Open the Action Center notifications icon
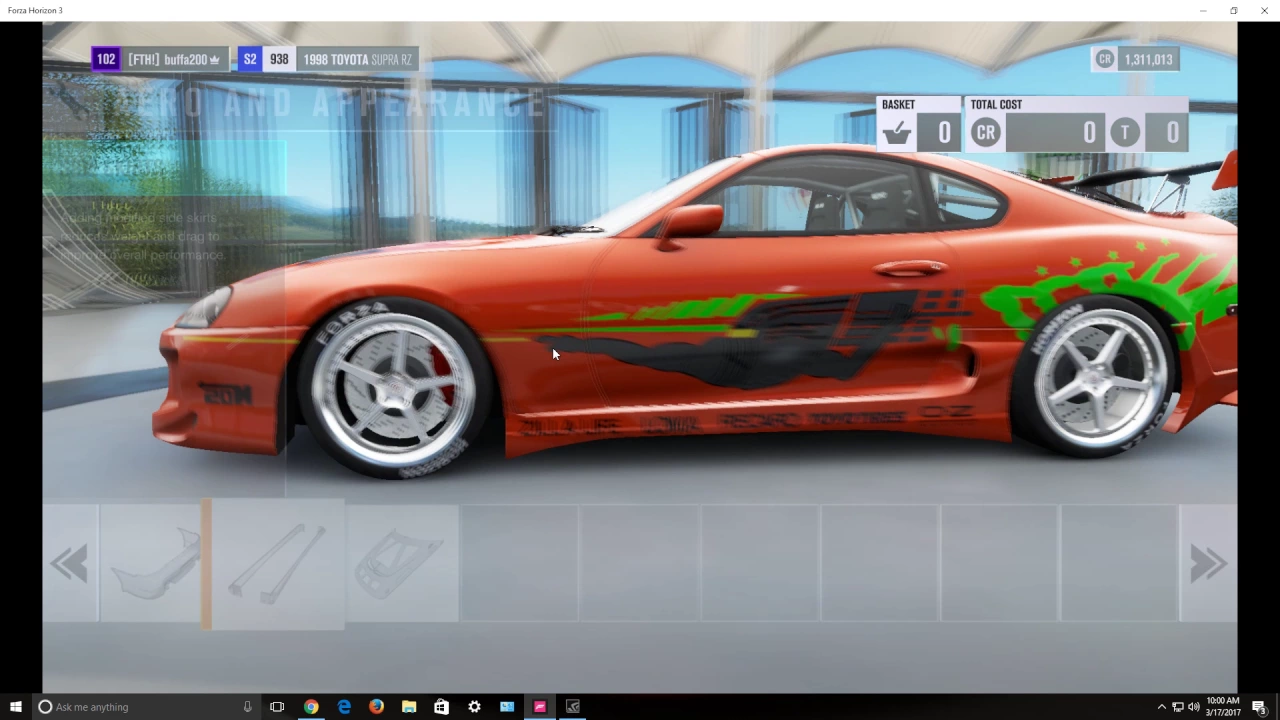Screen dimensions: 1280x720 coord(1259,707)
